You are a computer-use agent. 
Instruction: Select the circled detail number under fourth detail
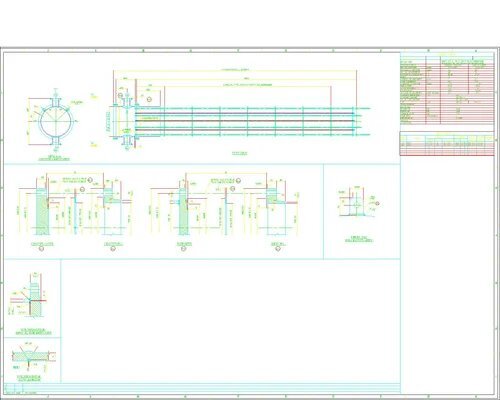coord(278,249)
